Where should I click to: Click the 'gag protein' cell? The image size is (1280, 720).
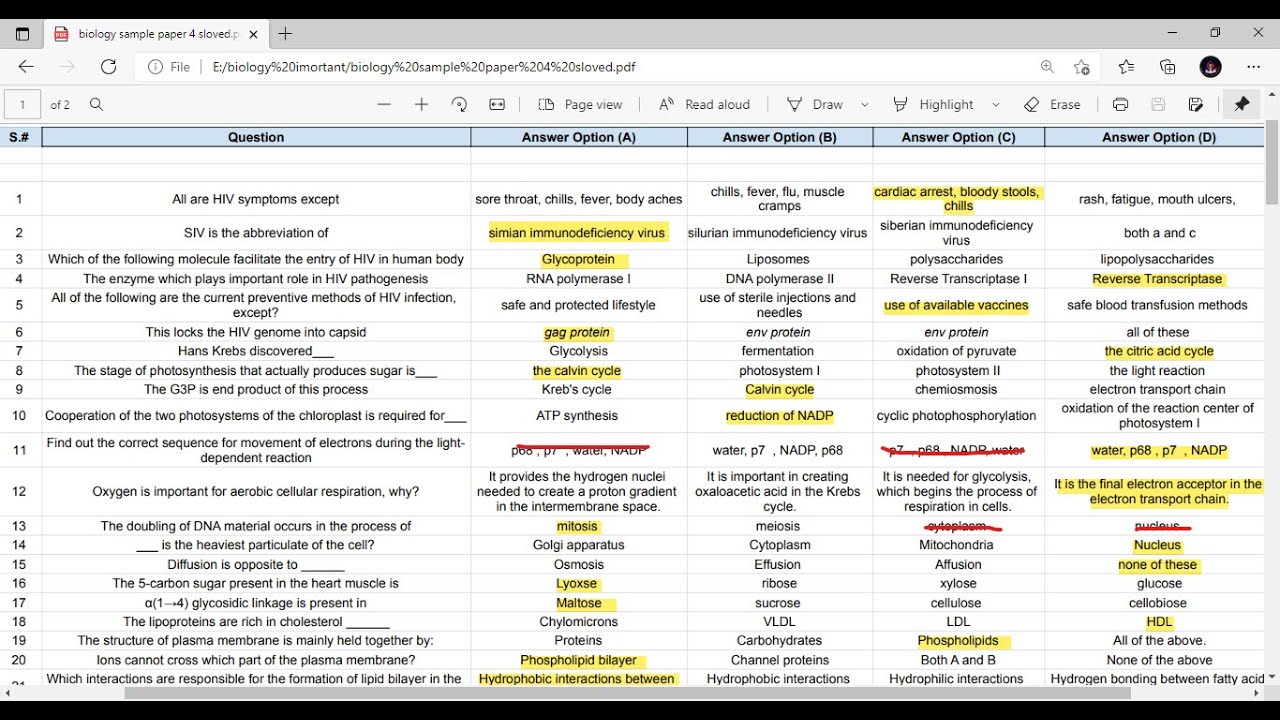click(x=577, y=332)
